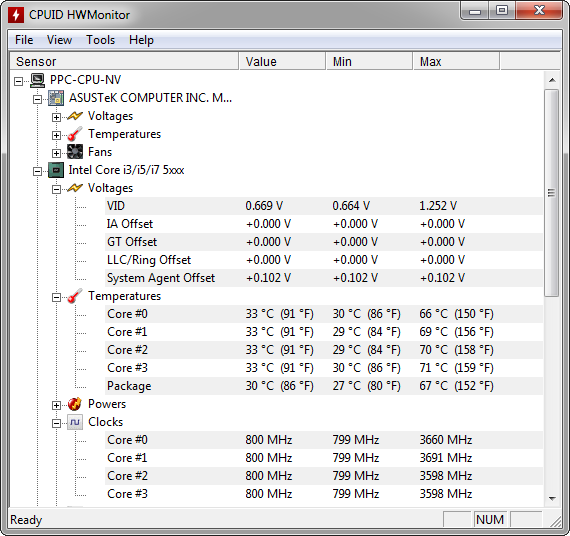The height and width of the screenshot is (536, 570).
Task: Open the Tools menu
Action: tap(100, 40)
